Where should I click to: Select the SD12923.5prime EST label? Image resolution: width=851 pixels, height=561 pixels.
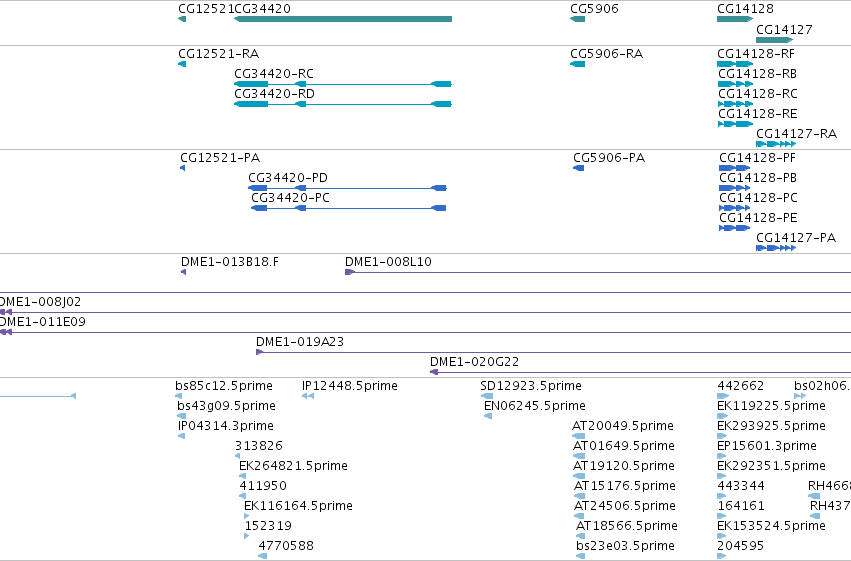click(531, 386)
